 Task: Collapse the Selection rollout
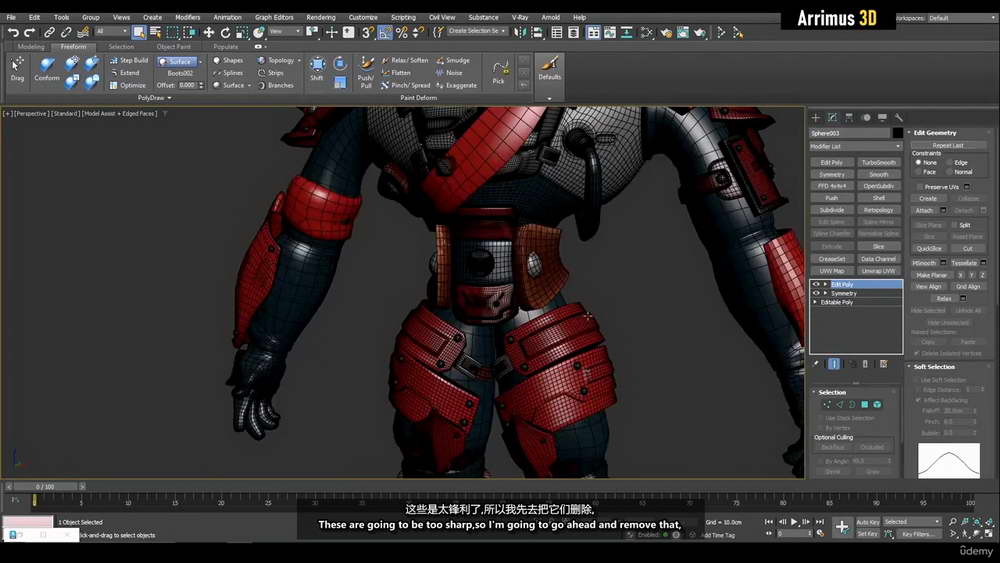tap(814, 392)
